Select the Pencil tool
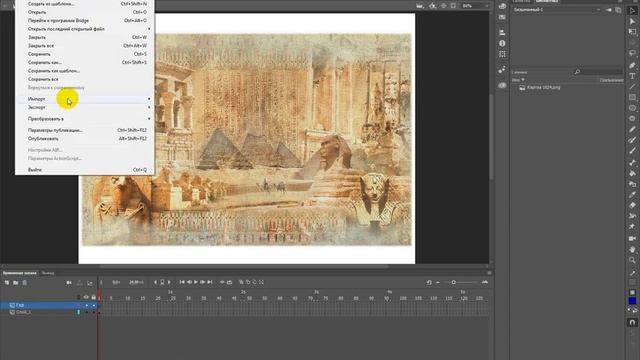The image size is (640, 360). tap(632, 129)
